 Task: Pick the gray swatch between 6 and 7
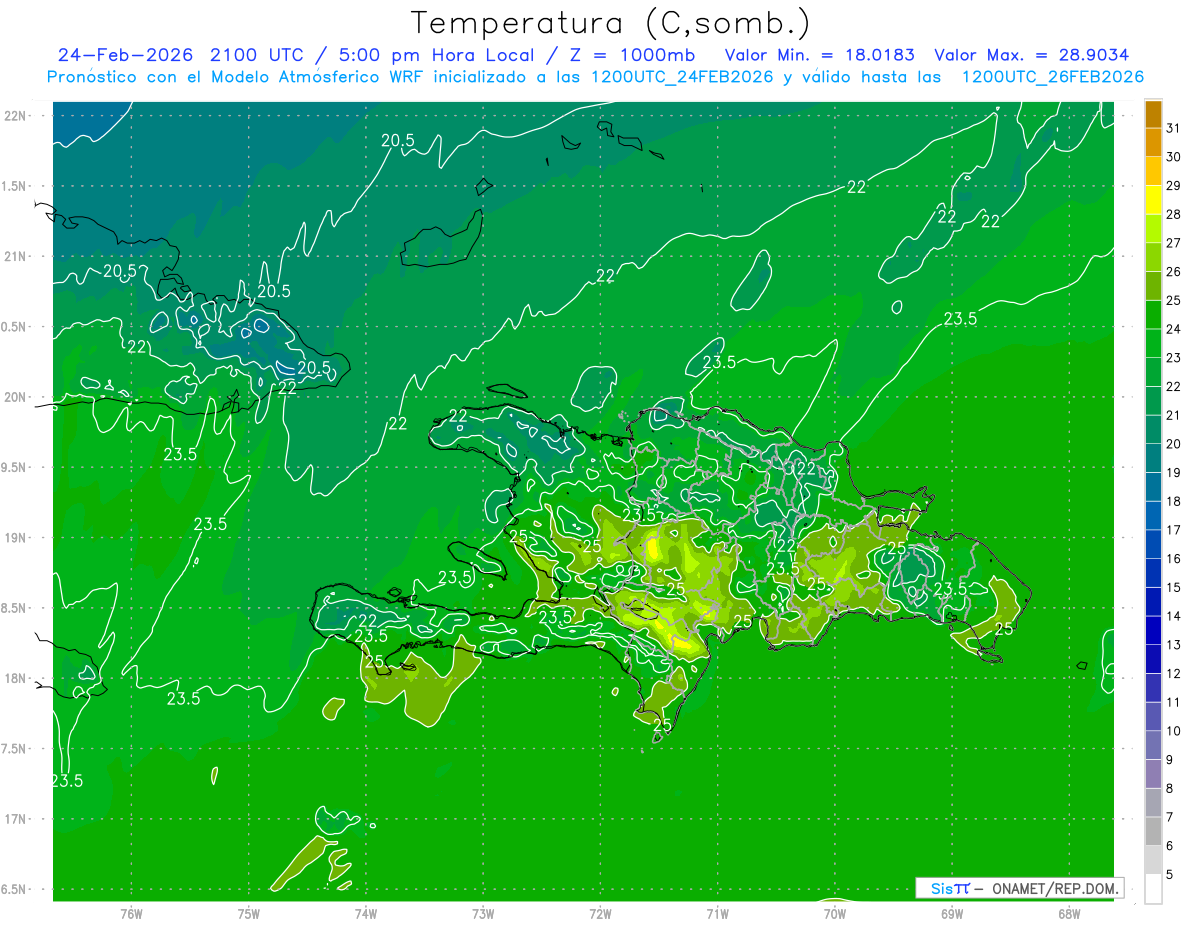(x=1153, y=831)
